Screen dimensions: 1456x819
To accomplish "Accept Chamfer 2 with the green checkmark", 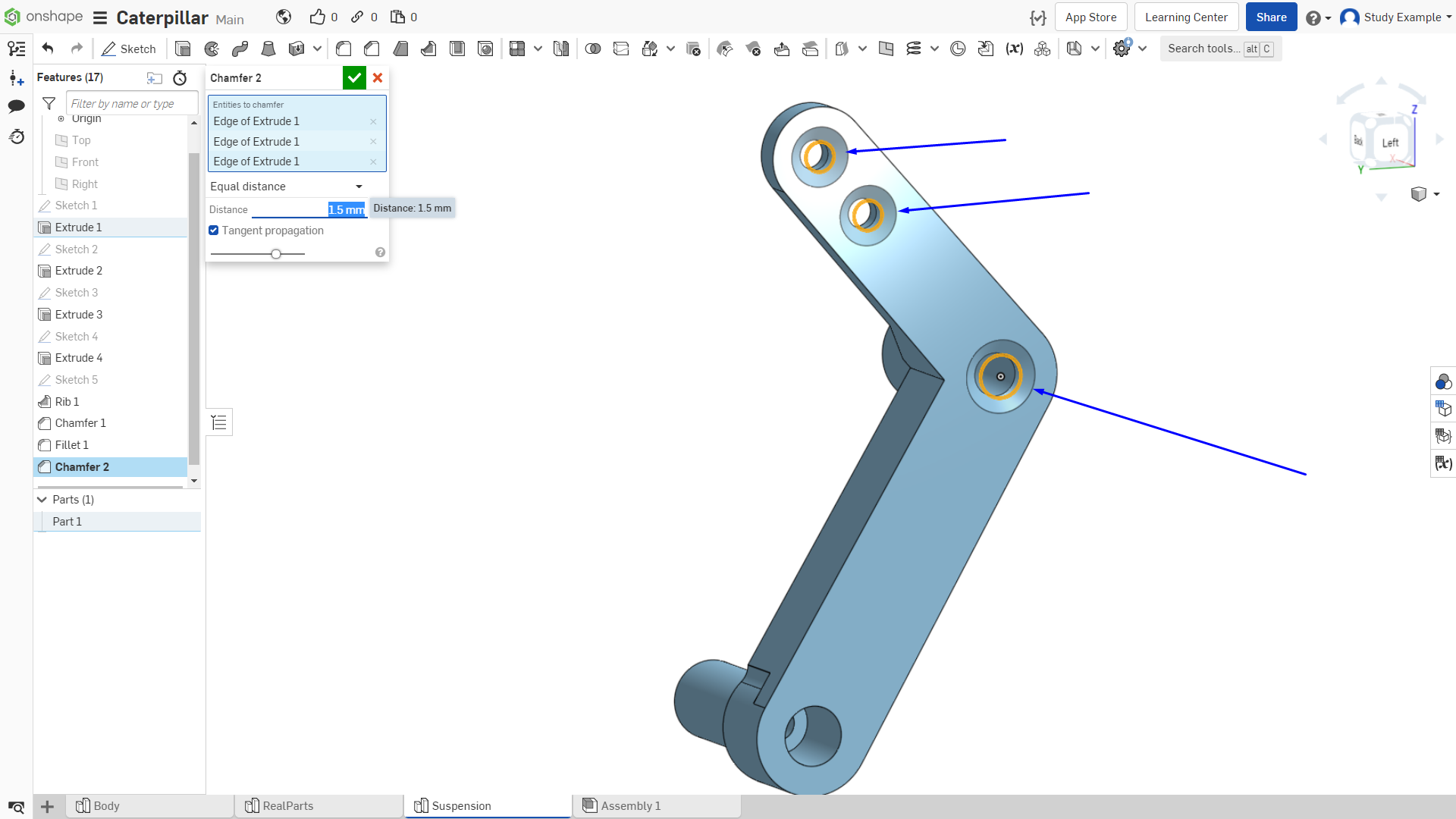I will (x=354, y=78).
